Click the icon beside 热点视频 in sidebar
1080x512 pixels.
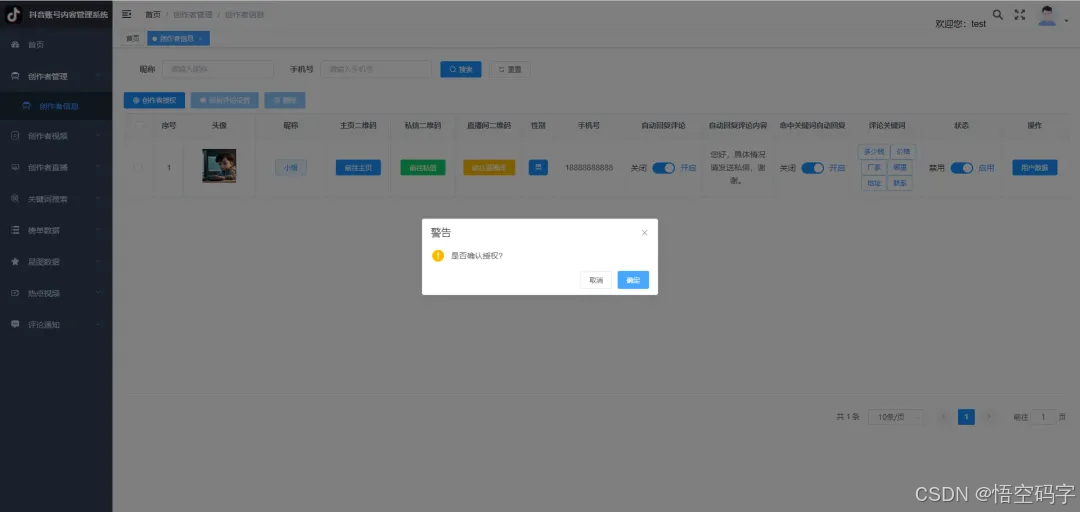tap(15, 293)
